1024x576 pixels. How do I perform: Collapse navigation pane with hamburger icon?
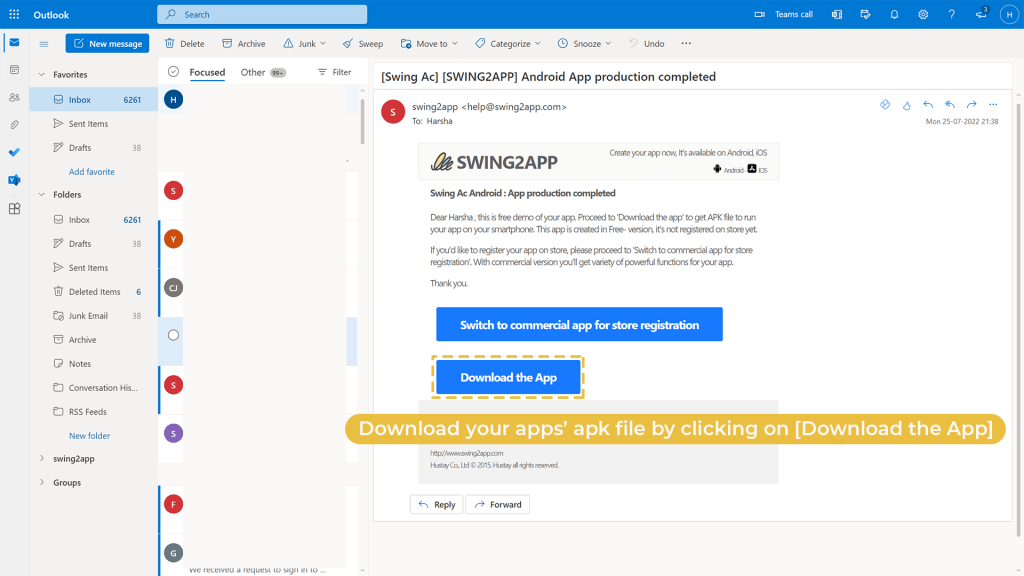coord(44,44)
